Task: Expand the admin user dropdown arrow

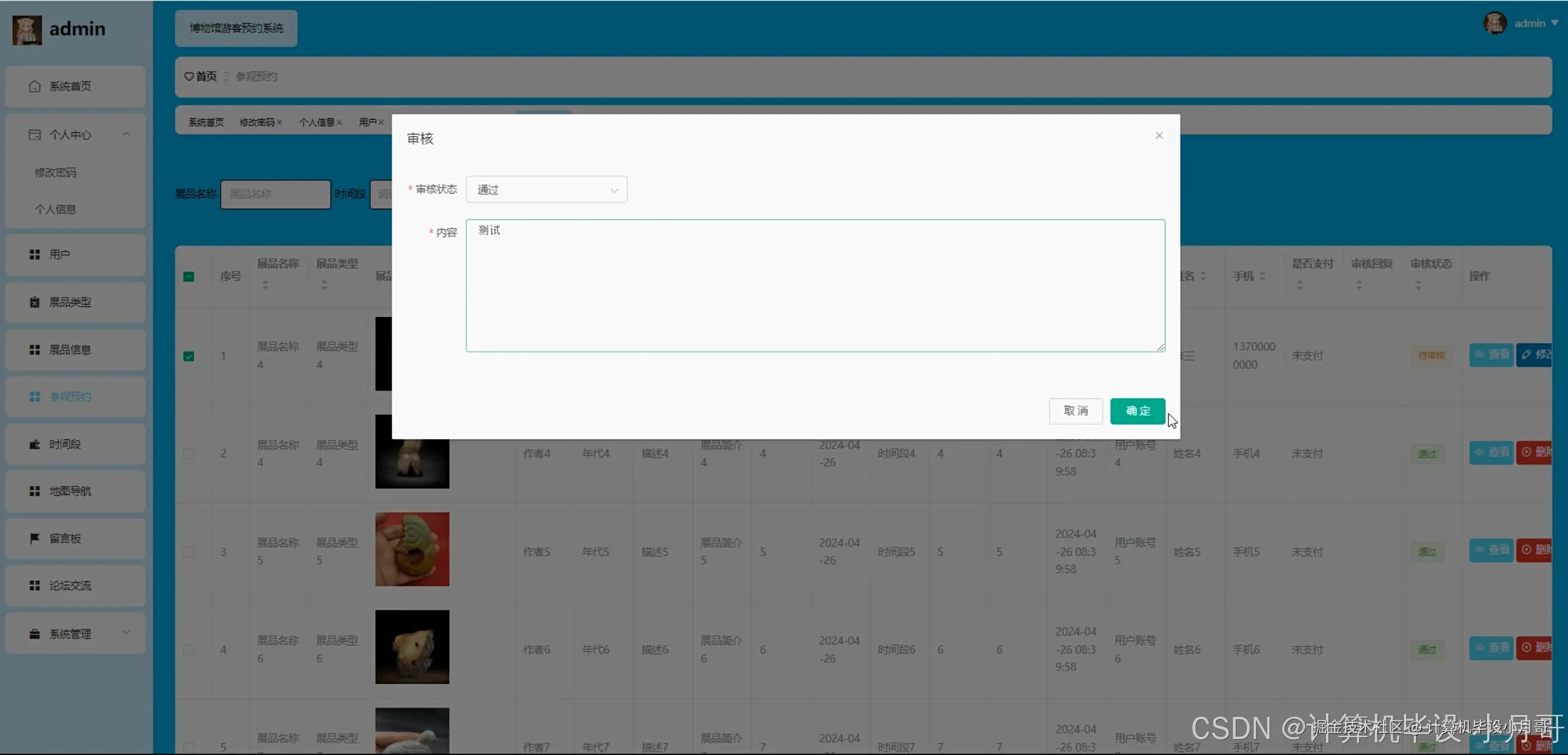Action: point(1555,23)
